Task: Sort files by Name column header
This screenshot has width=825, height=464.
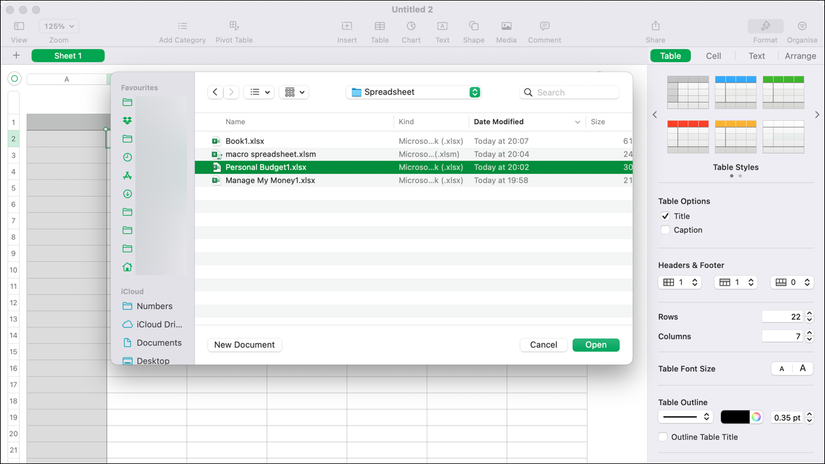Action: [235, 122]
